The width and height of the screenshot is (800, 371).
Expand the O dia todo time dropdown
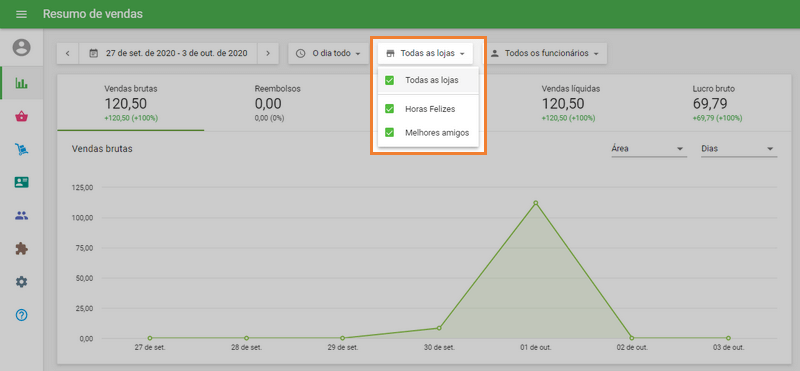click(x=329, y=53)
